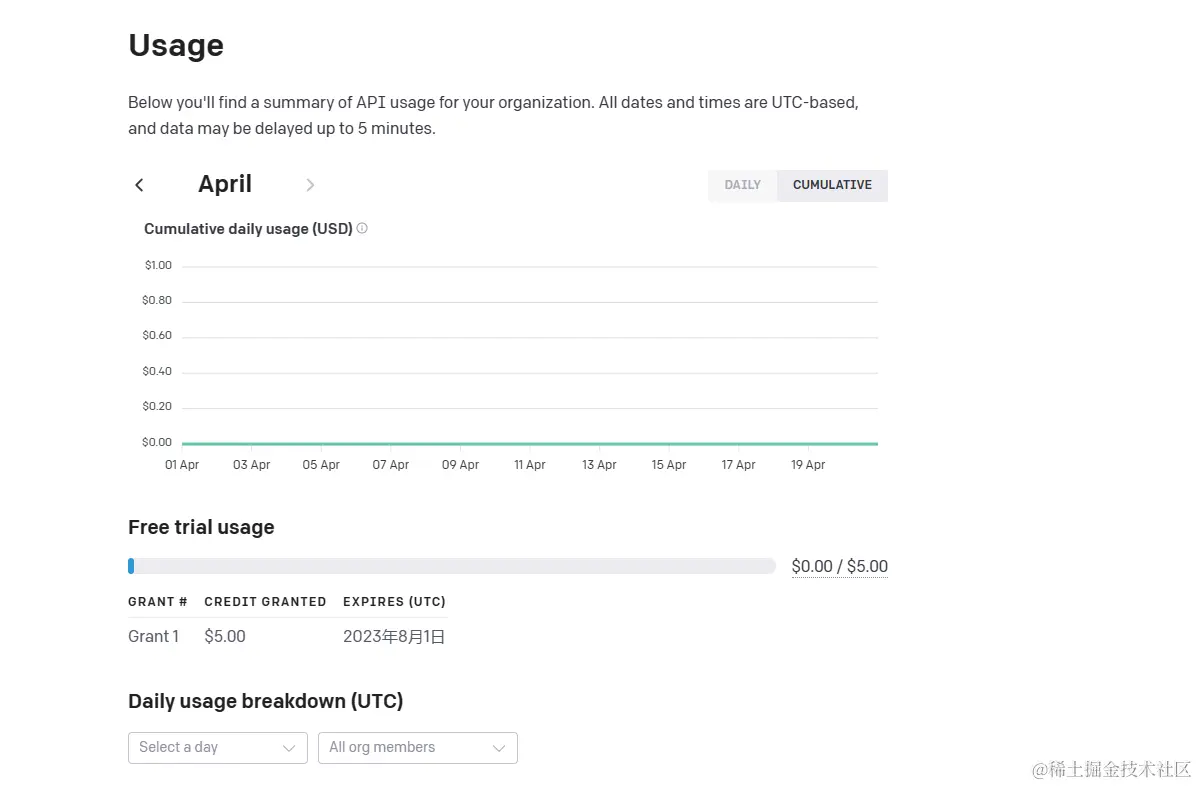1198x786 pixels.
Task: Click chevron in Select a day box
Action: pos(289,748)
